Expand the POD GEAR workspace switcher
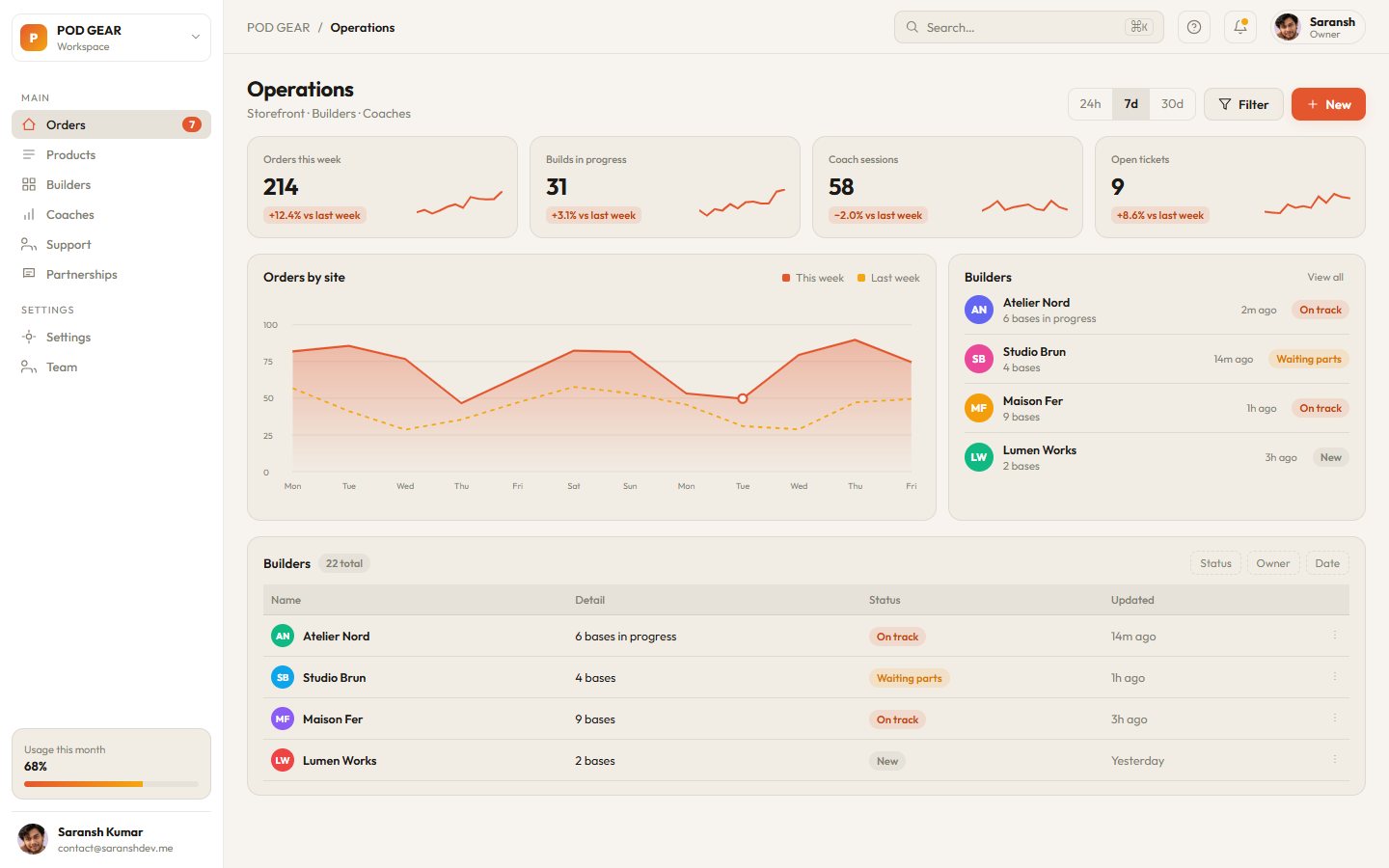 [x=111, y=38]
